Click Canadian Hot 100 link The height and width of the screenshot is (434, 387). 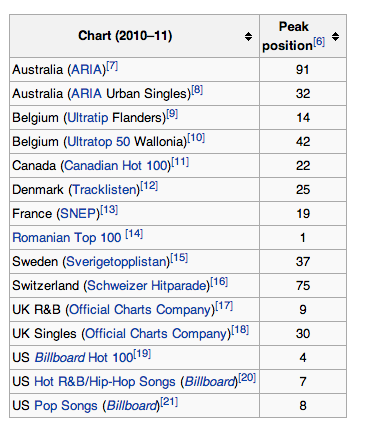point(115,166)
